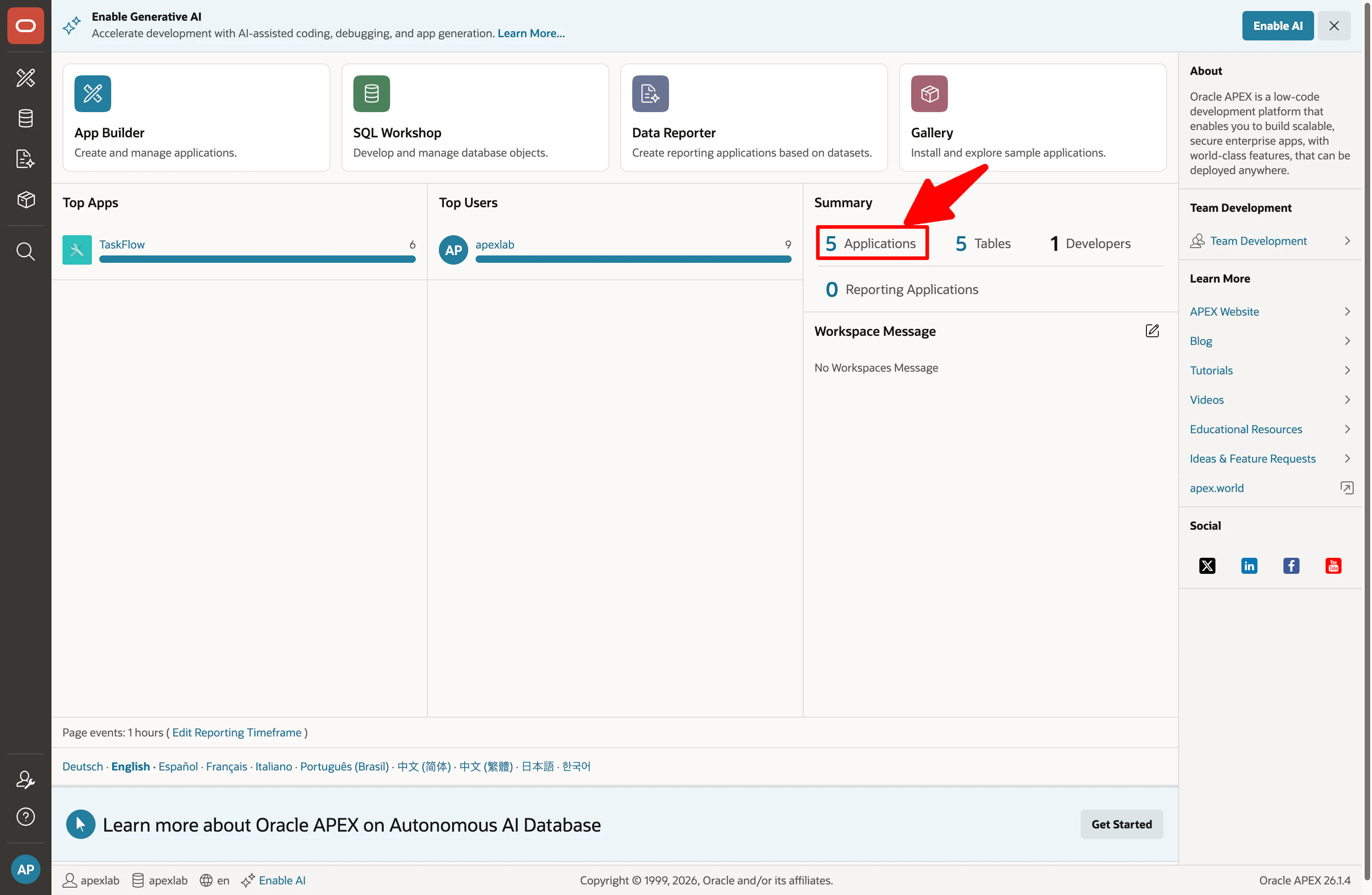Viewport: 1372px width, 895px height.
Task: Open the Tutorials link
Action: click(1211, 370)
